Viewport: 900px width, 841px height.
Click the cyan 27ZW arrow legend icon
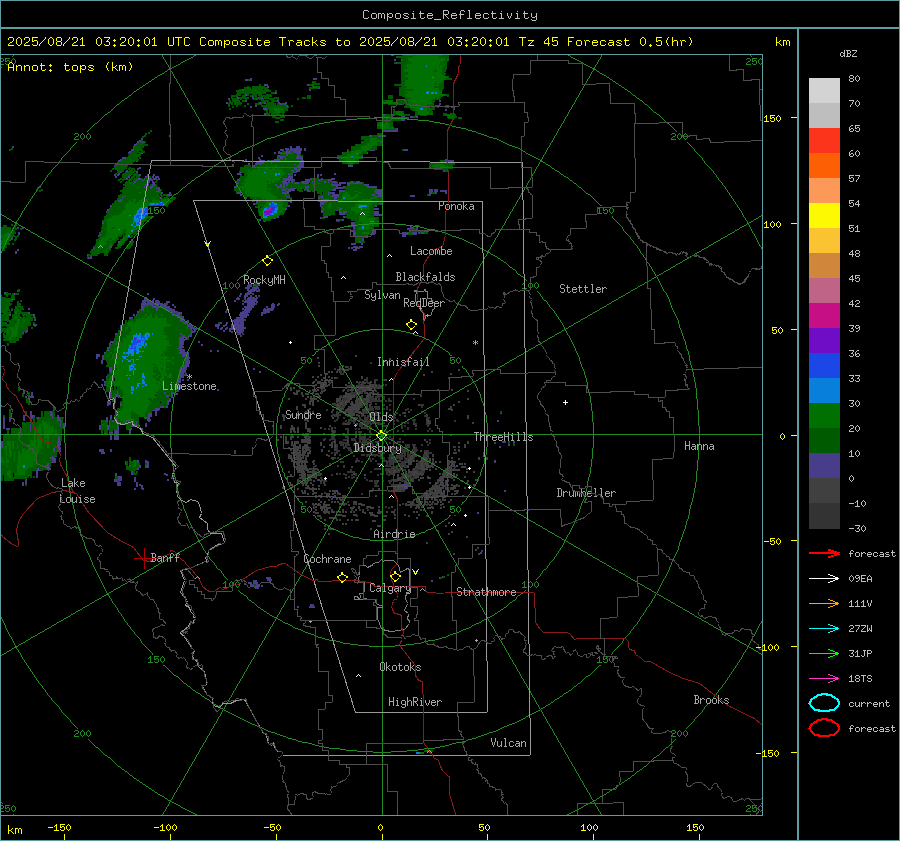pyautogui.click(x=824, y=629)
